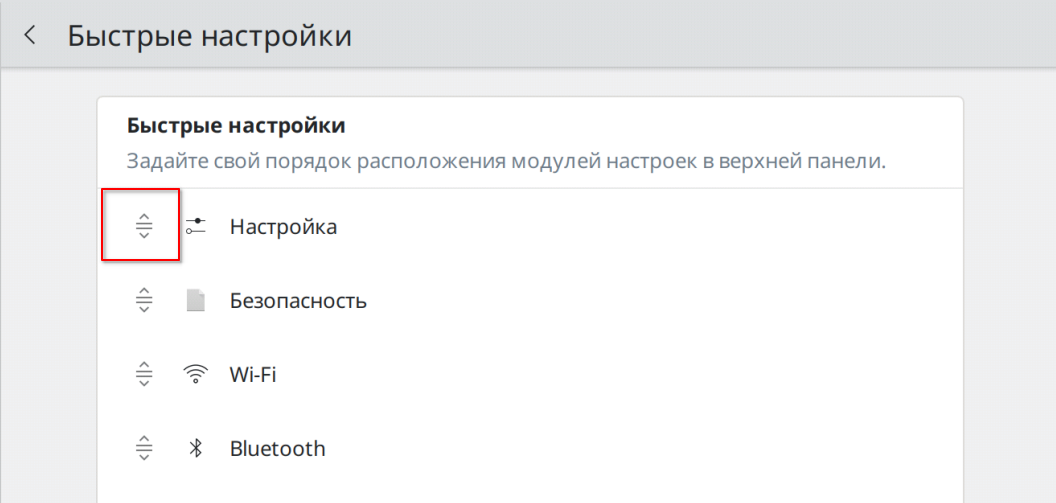Click the reorder handle for Bluetooth
Screen dimensions: 1056x503
[x=144, y=449]
